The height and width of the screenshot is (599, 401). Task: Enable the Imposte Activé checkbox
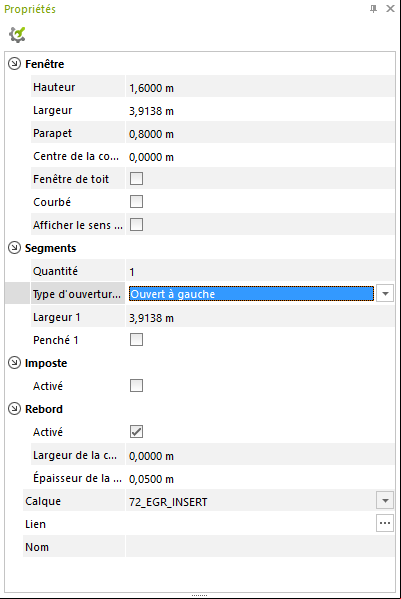coord(136,385)
